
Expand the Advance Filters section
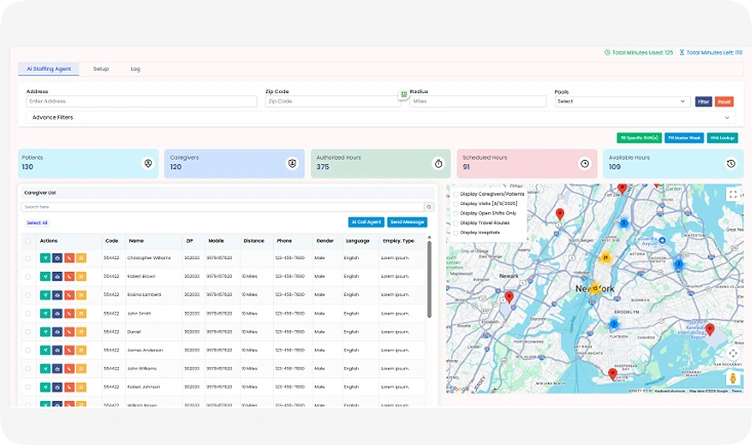[x=380, y=117]
